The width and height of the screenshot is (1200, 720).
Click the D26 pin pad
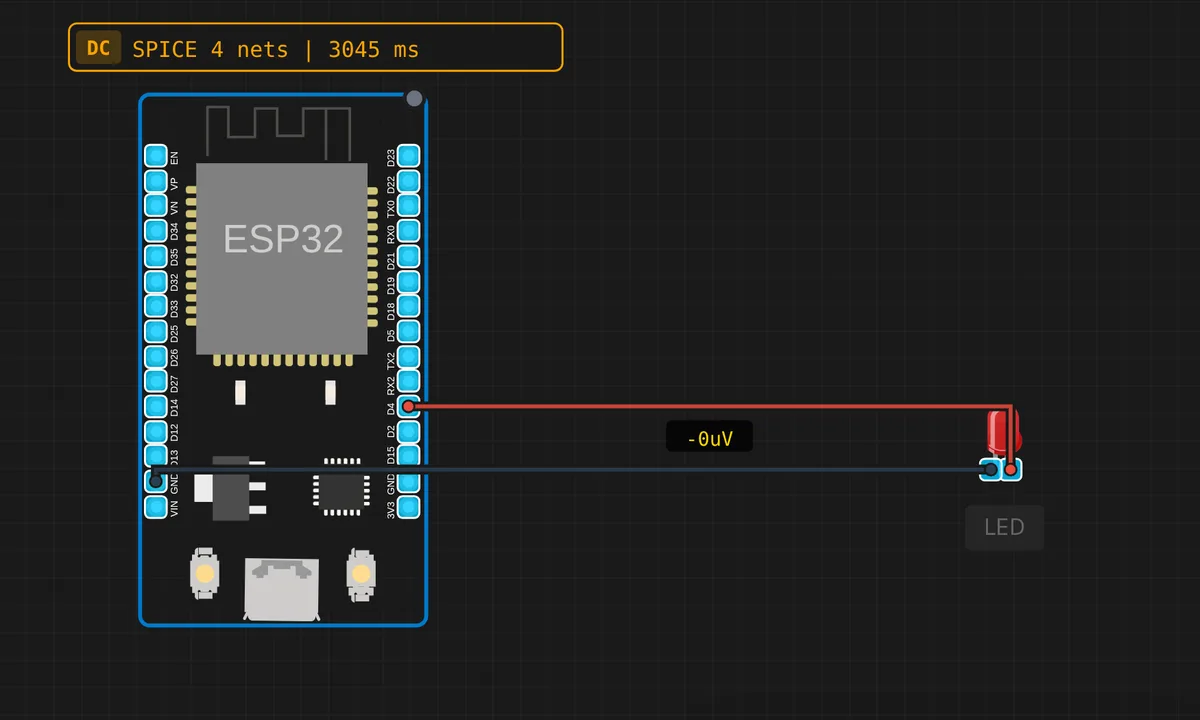coord(156,356)
